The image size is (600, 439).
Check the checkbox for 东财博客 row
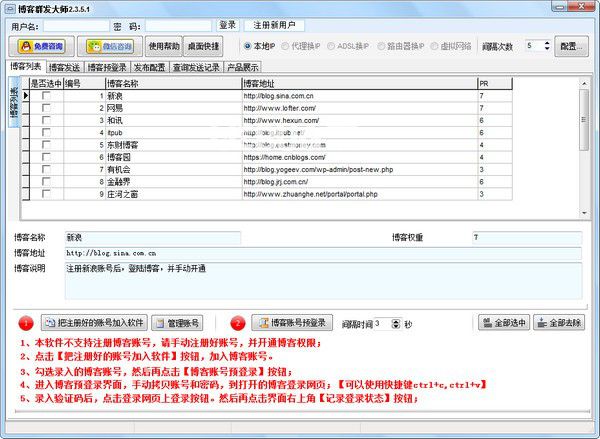point(46,144)
